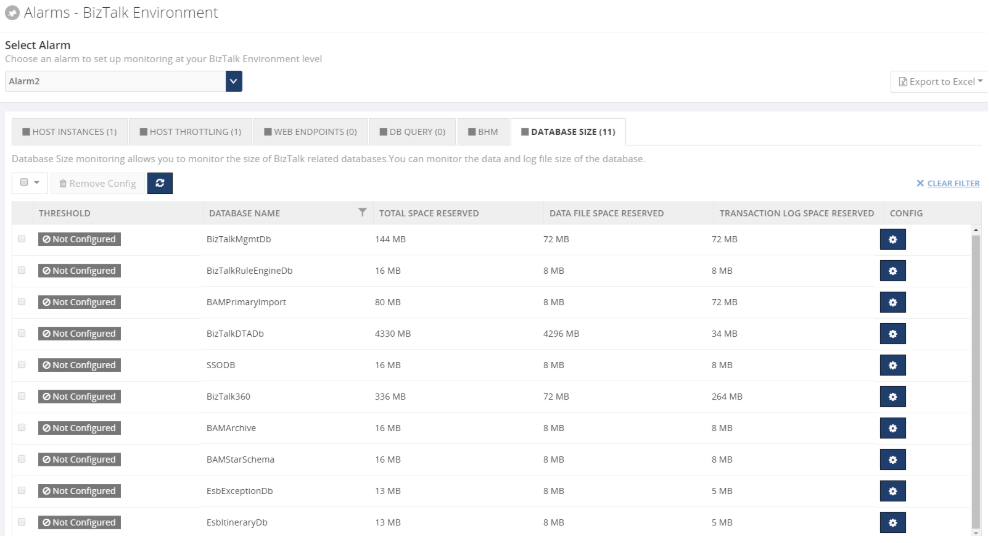Switch to BHM tab

click(483, 132)
